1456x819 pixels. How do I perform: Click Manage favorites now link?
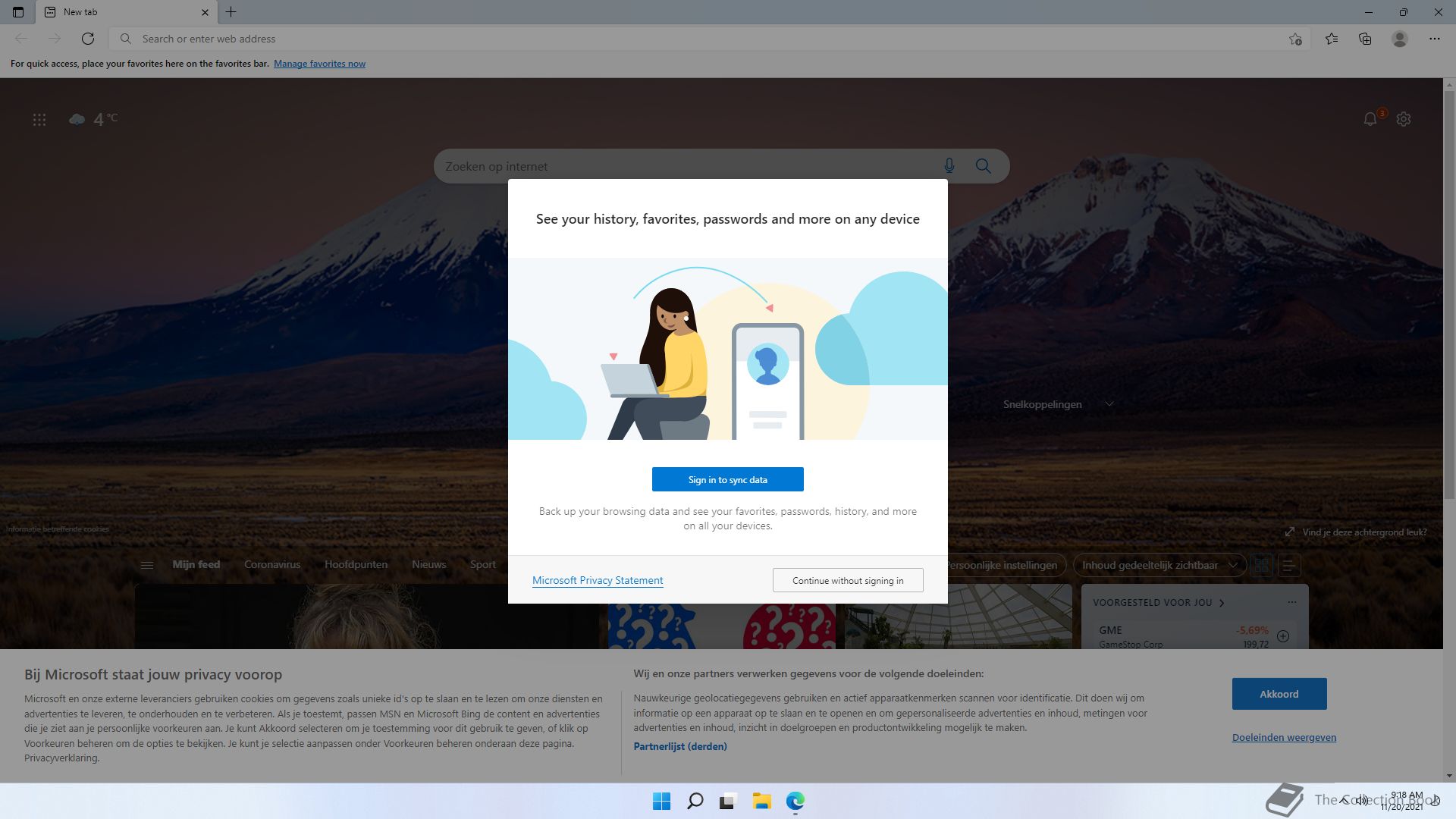click(x=319, y=64)
